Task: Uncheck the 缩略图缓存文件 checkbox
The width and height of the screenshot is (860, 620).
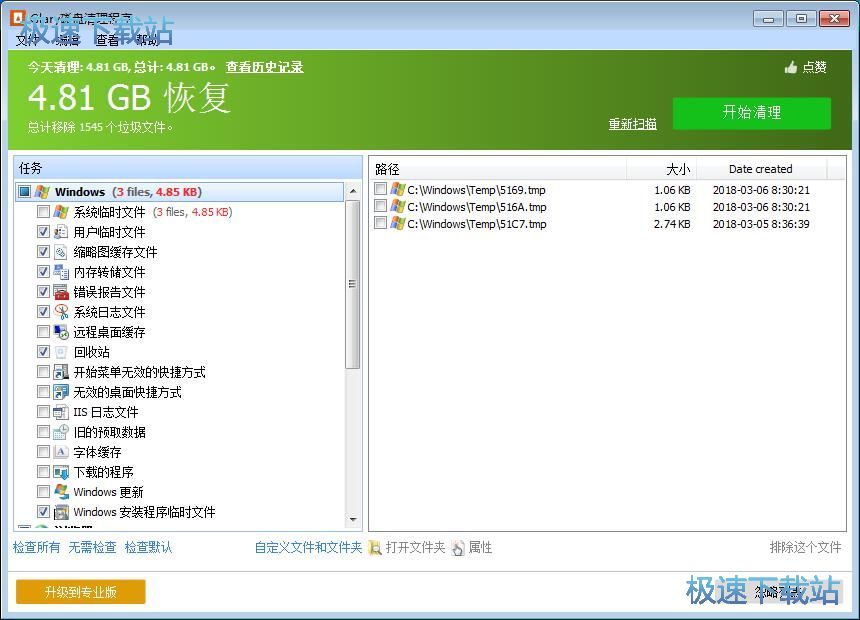Action: click(43, 251)
